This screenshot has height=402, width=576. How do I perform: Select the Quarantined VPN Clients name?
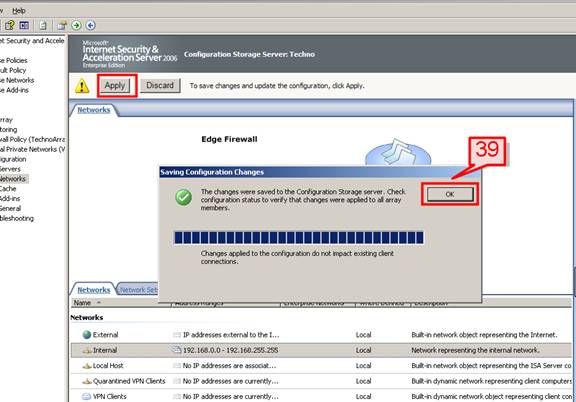129,381
